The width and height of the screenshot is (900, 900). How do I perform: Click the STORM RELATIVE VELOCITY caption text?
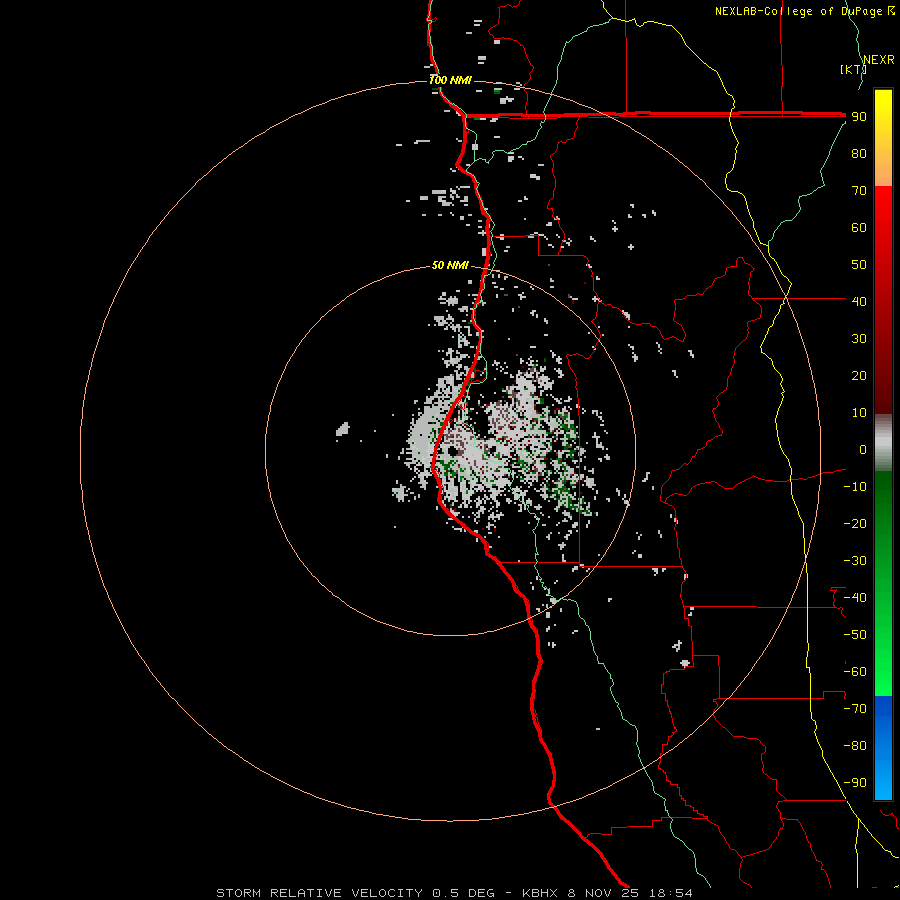(x=320, y=893)
